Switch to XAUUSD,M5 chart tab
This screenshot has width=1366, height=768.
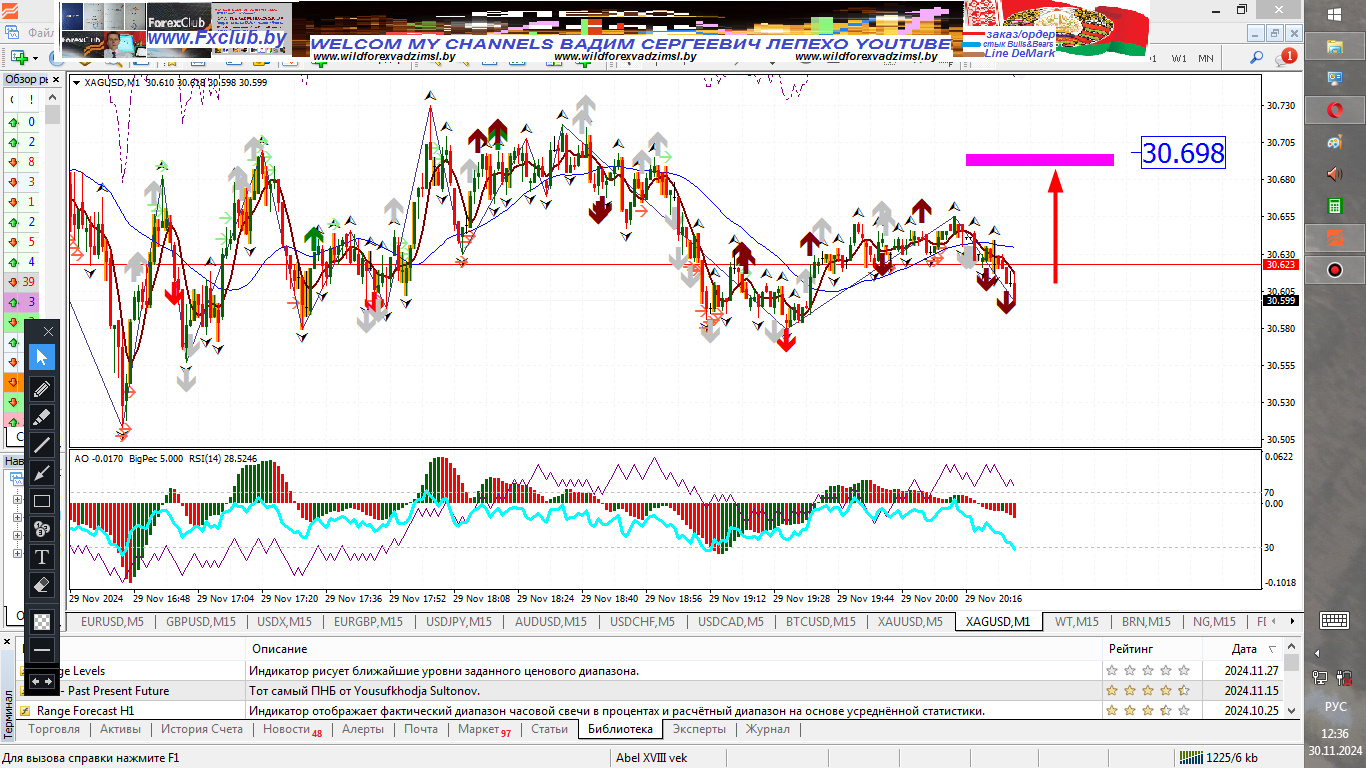point(910,622)
